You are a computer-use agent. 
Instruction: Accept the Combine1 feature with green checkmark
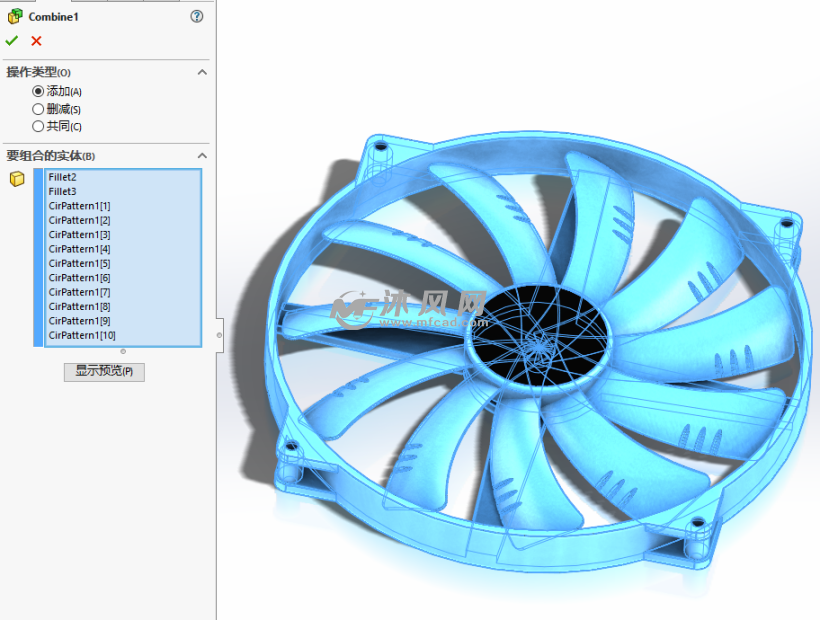click(12, 40)
